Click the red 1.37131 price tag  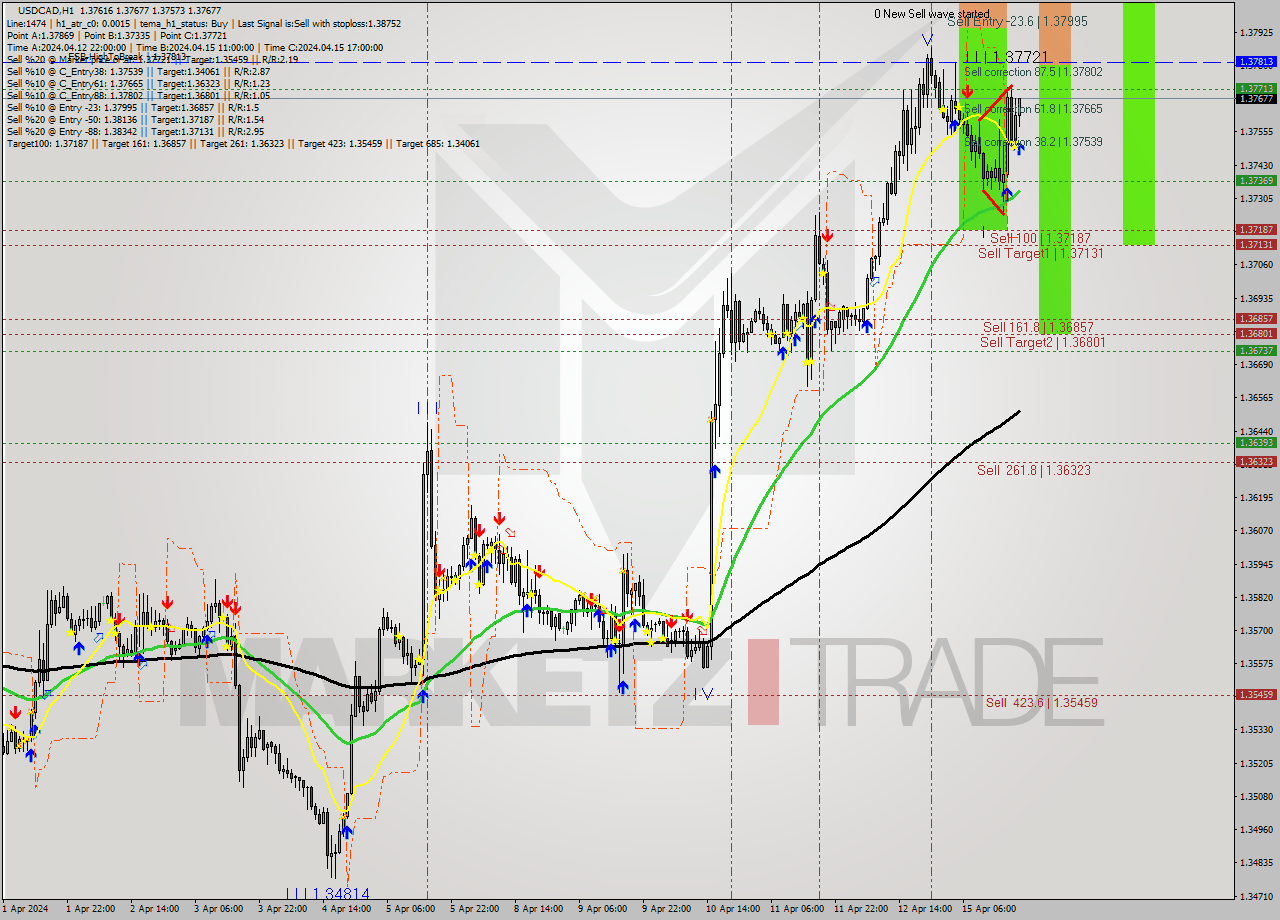1257,245
